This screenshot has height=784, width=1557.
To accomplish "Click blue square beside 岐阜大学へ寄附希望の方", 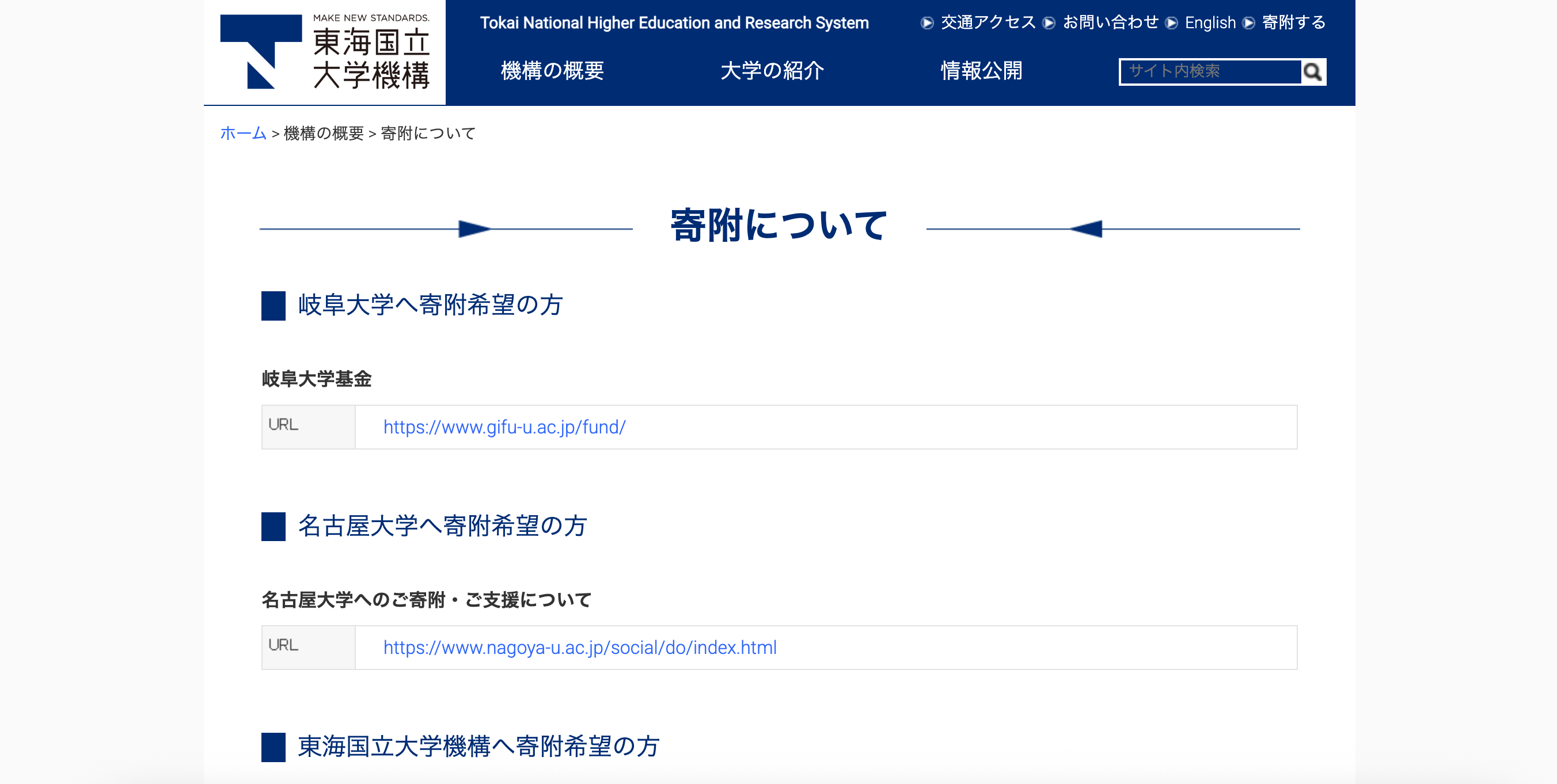I will (273, 306).
